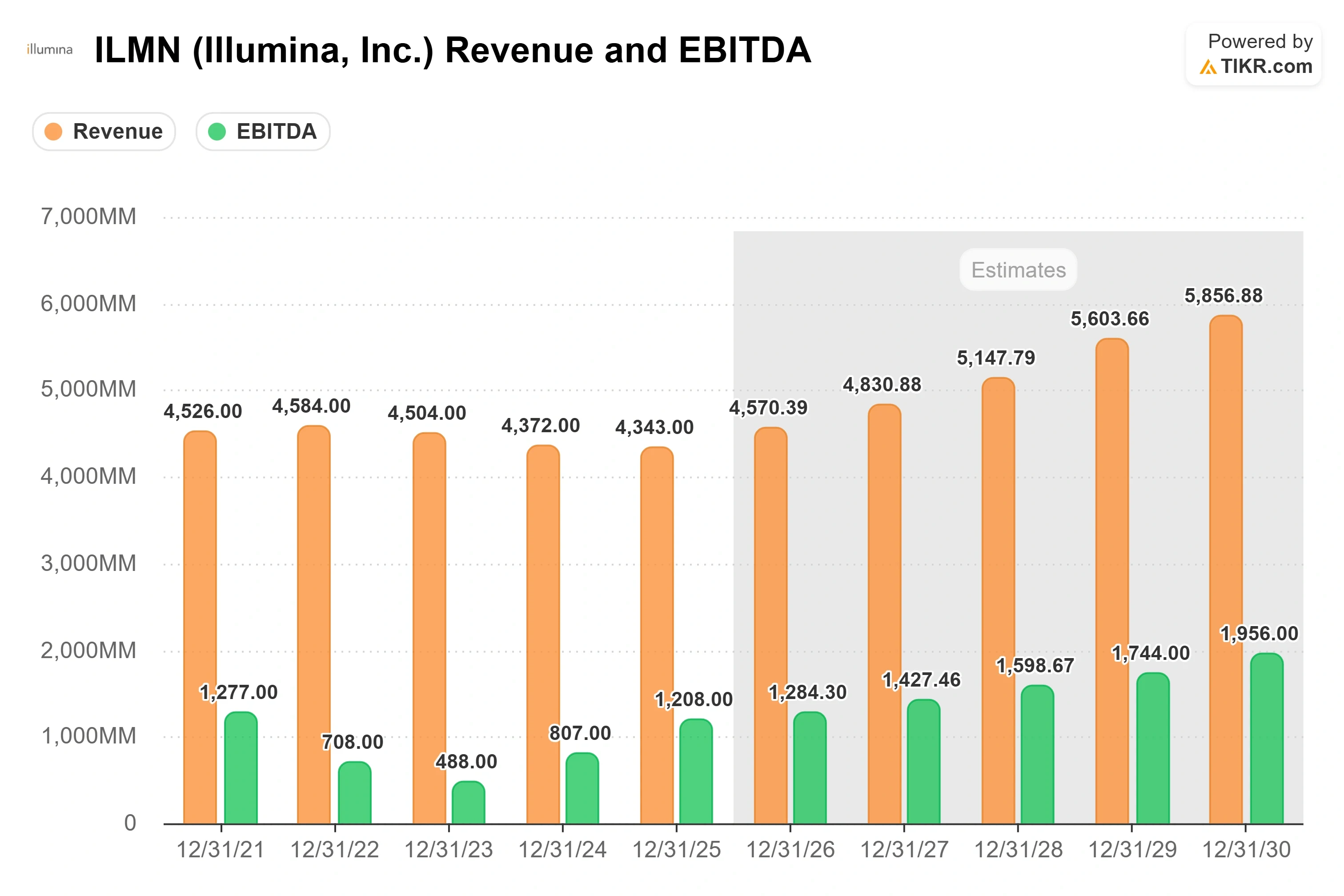
Task: Click the Illumina logo
Action: [50, 50]
